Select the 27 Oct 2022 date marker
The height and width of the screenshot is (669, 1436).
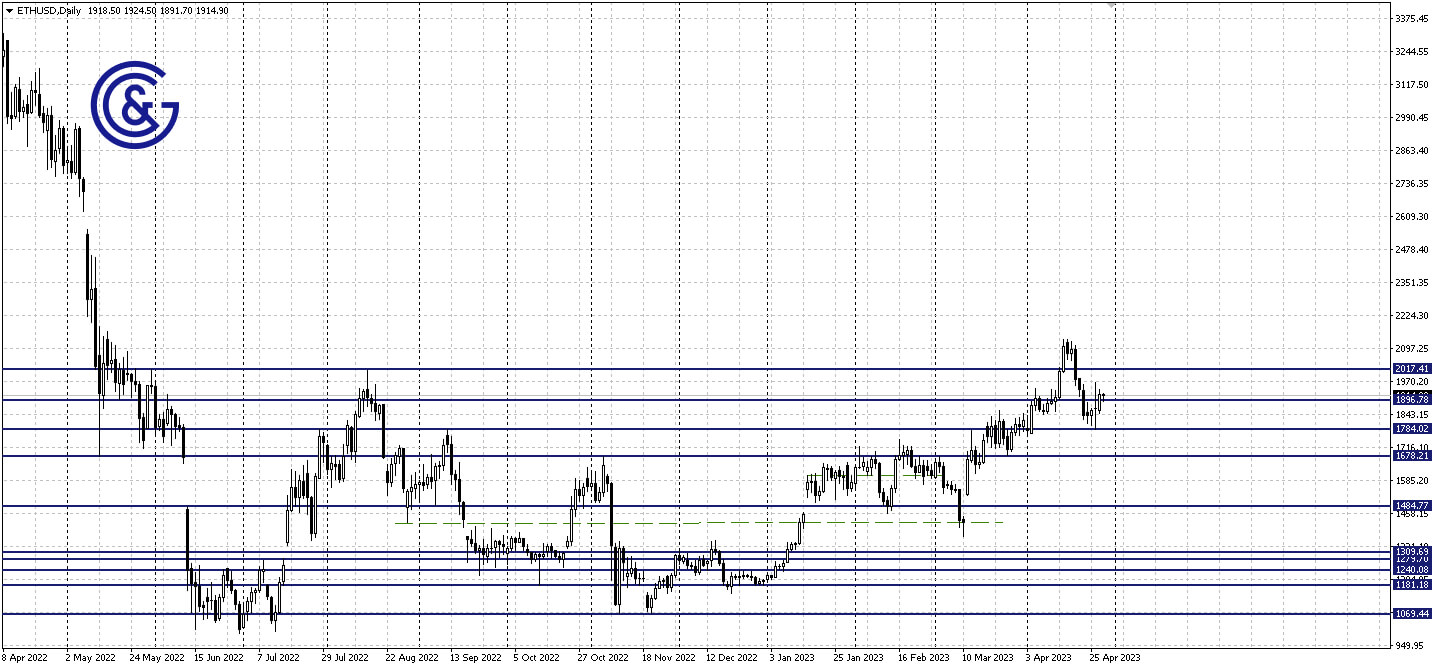[602, 658]
